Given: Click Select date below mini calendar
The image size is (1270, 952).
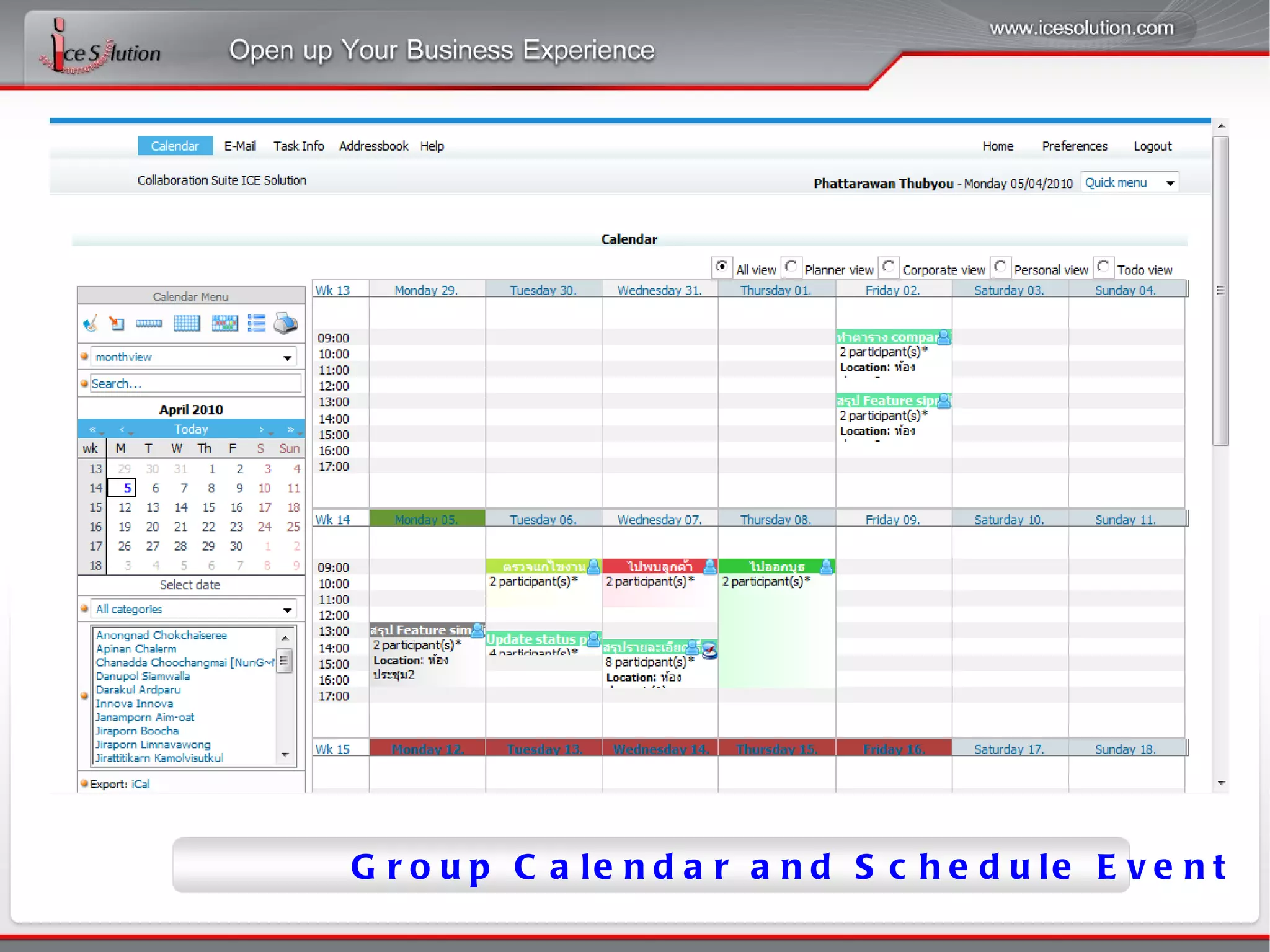Looking at the screenshot, I should pos(190,585).
